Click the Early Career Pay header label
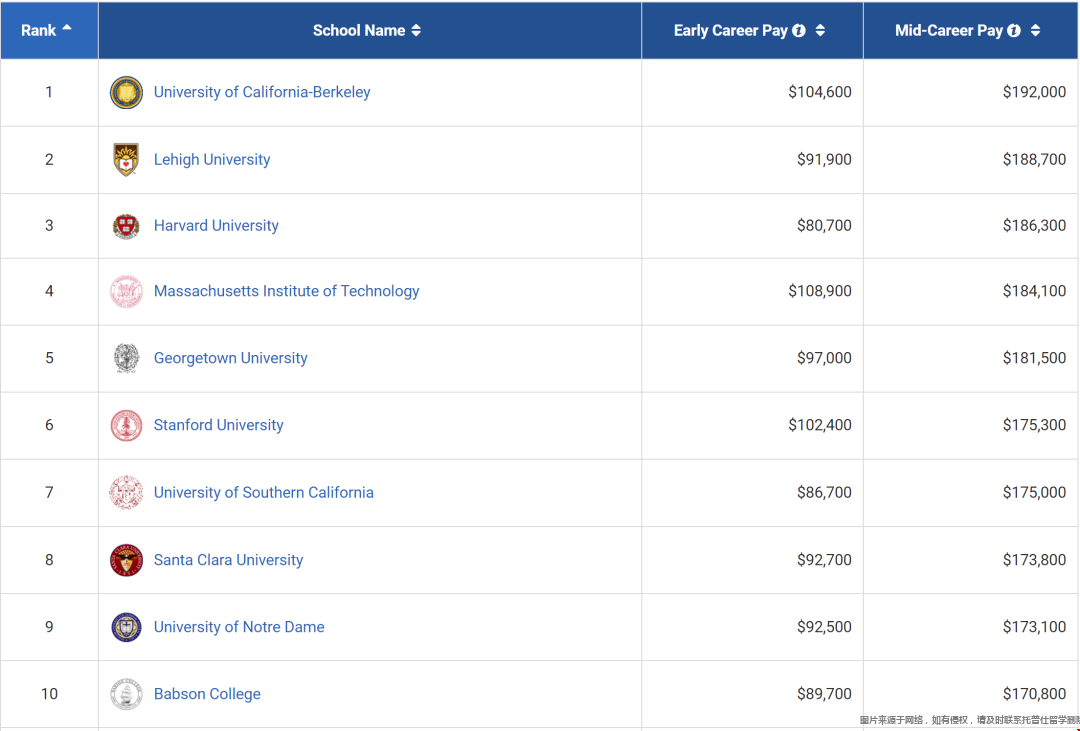The width and height of the screenshot is (1080, 731). tap(730, 30)
